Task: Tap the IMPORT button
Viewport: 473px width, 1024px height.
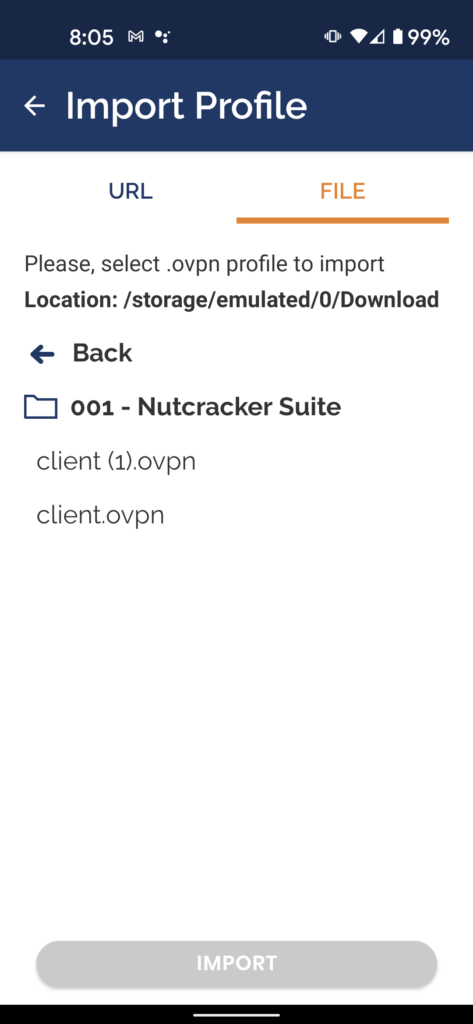Action: (236, 963)
